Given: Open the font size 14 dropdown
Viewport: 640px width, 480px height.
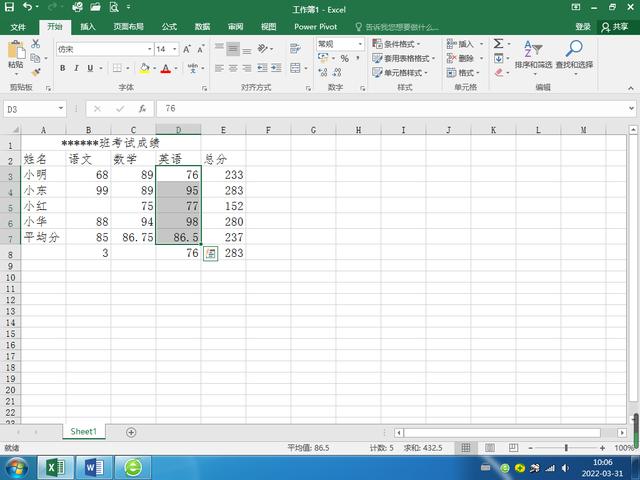Looking at the screenshot, I should (175, 49).
